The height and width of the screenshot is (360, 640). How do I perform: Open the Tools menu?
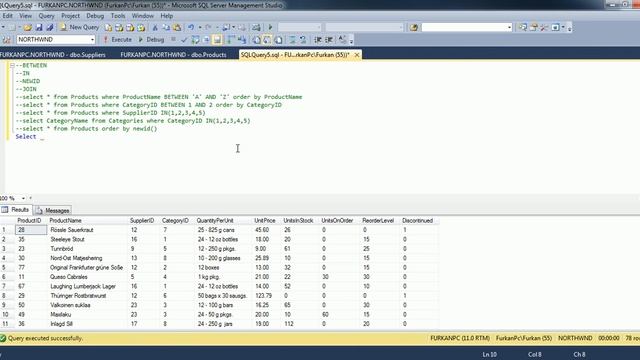click(118, 16)
